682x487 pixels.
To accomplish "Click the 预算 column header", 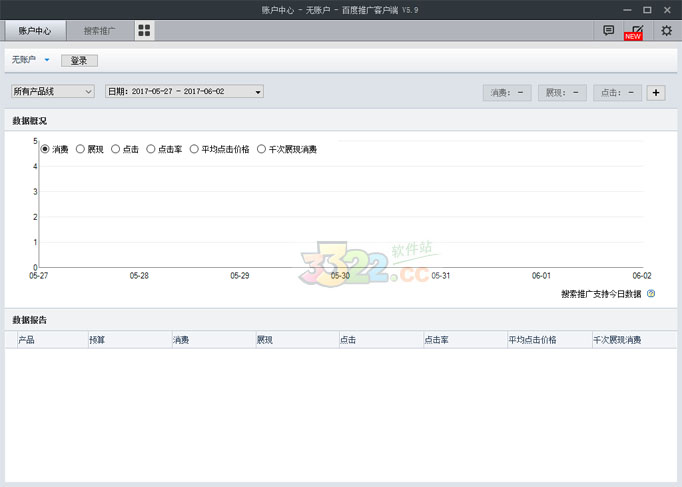I will 97,340.
